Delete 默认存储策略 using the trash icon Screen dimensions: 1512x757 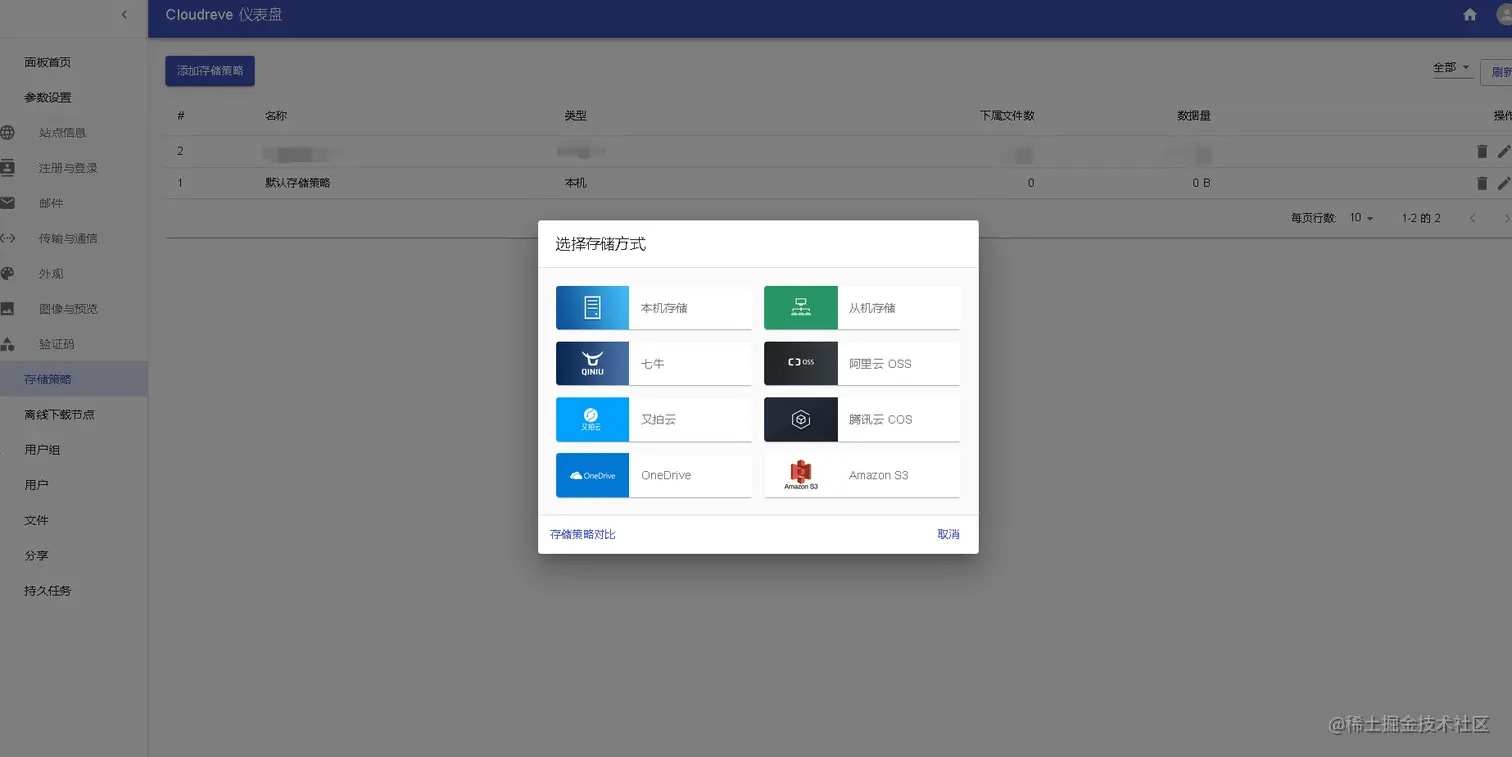point(1483,183)
